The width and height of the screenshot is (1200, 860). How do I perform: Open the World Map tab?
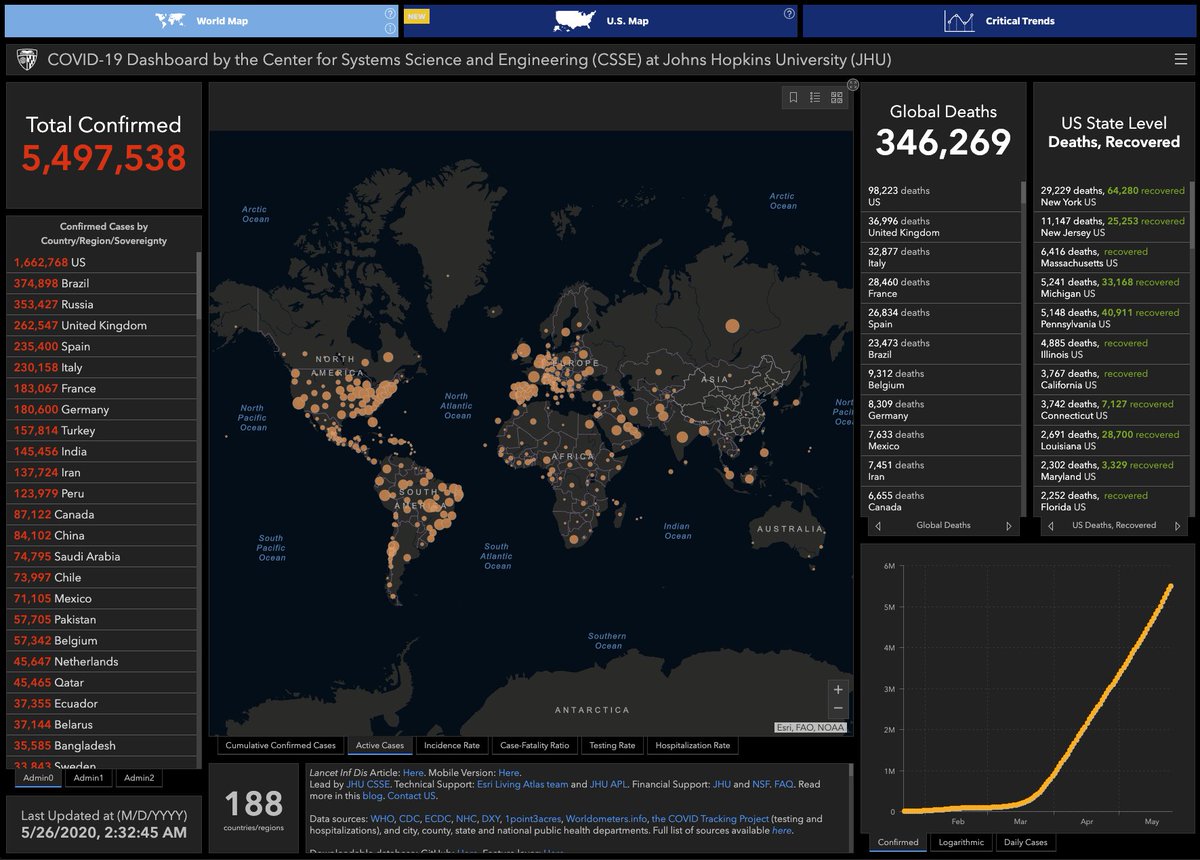200,20
